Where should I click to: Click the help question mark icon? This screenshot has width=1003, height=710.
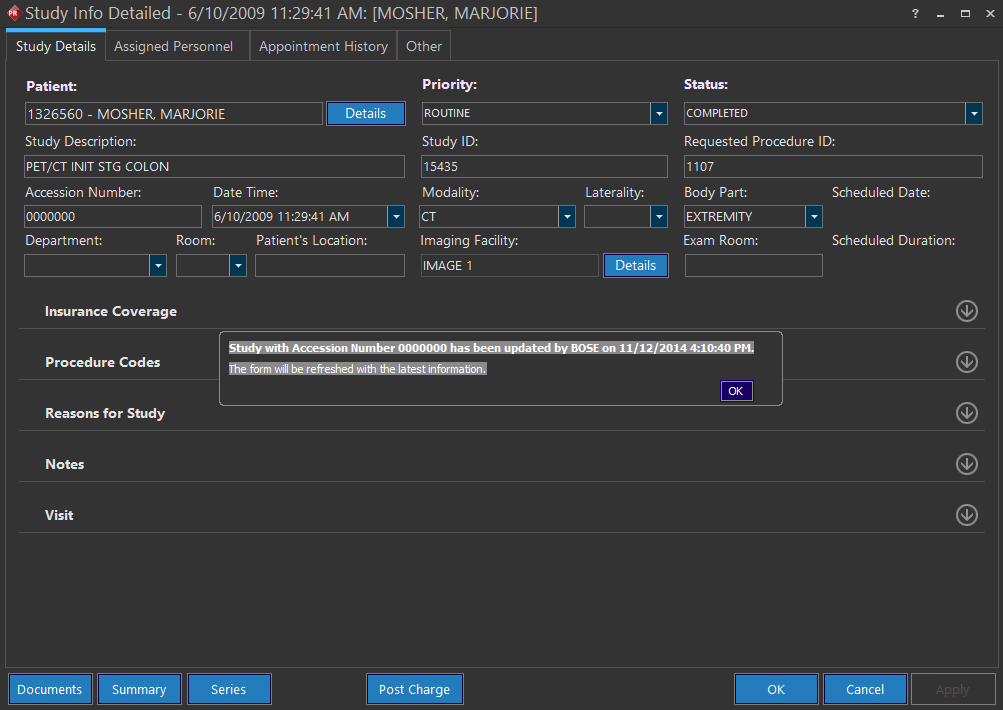916,14
